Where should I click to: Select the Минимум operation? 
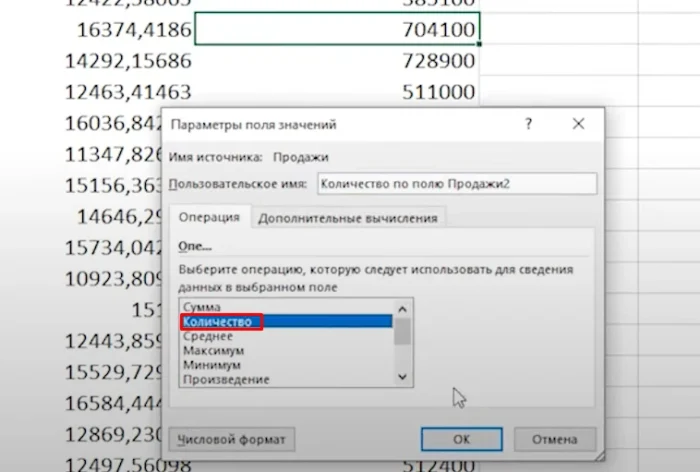[210, 365]
